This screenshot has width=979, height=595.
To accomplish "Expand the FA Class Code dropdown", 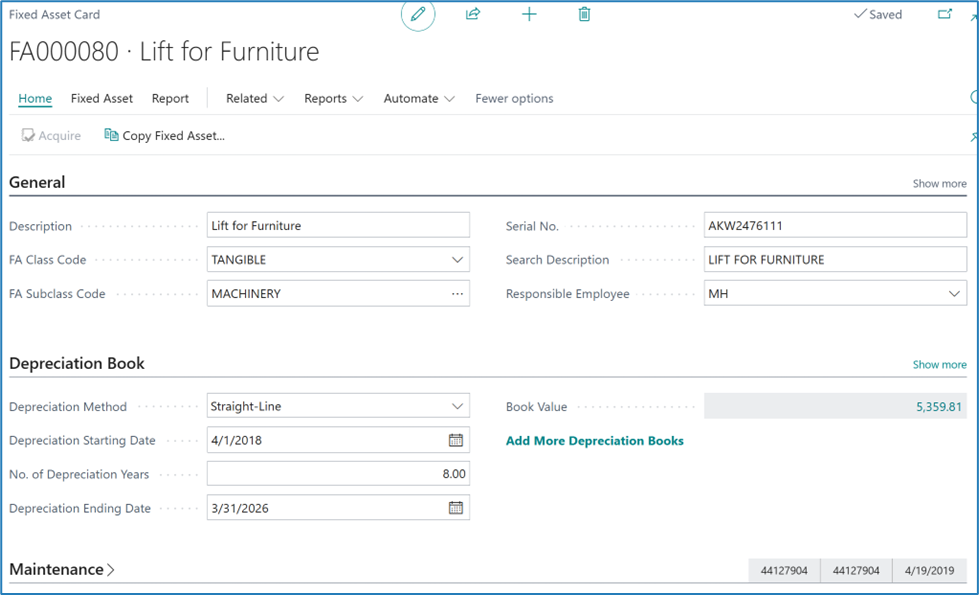I will coord(458,260).
